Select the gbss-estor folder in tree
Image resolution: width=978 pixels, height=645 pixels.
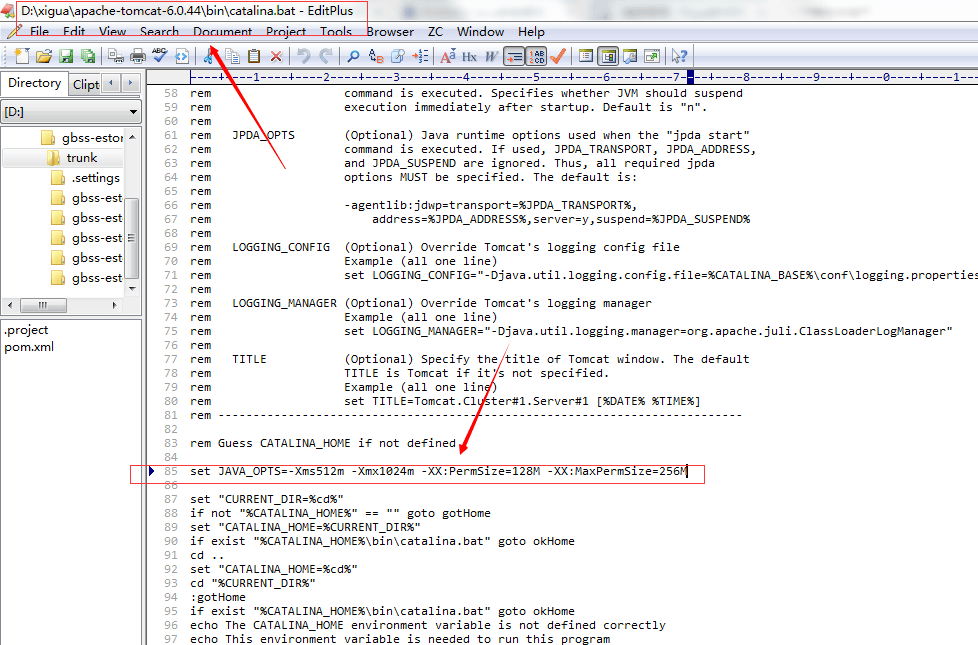[x=83, y=138]
